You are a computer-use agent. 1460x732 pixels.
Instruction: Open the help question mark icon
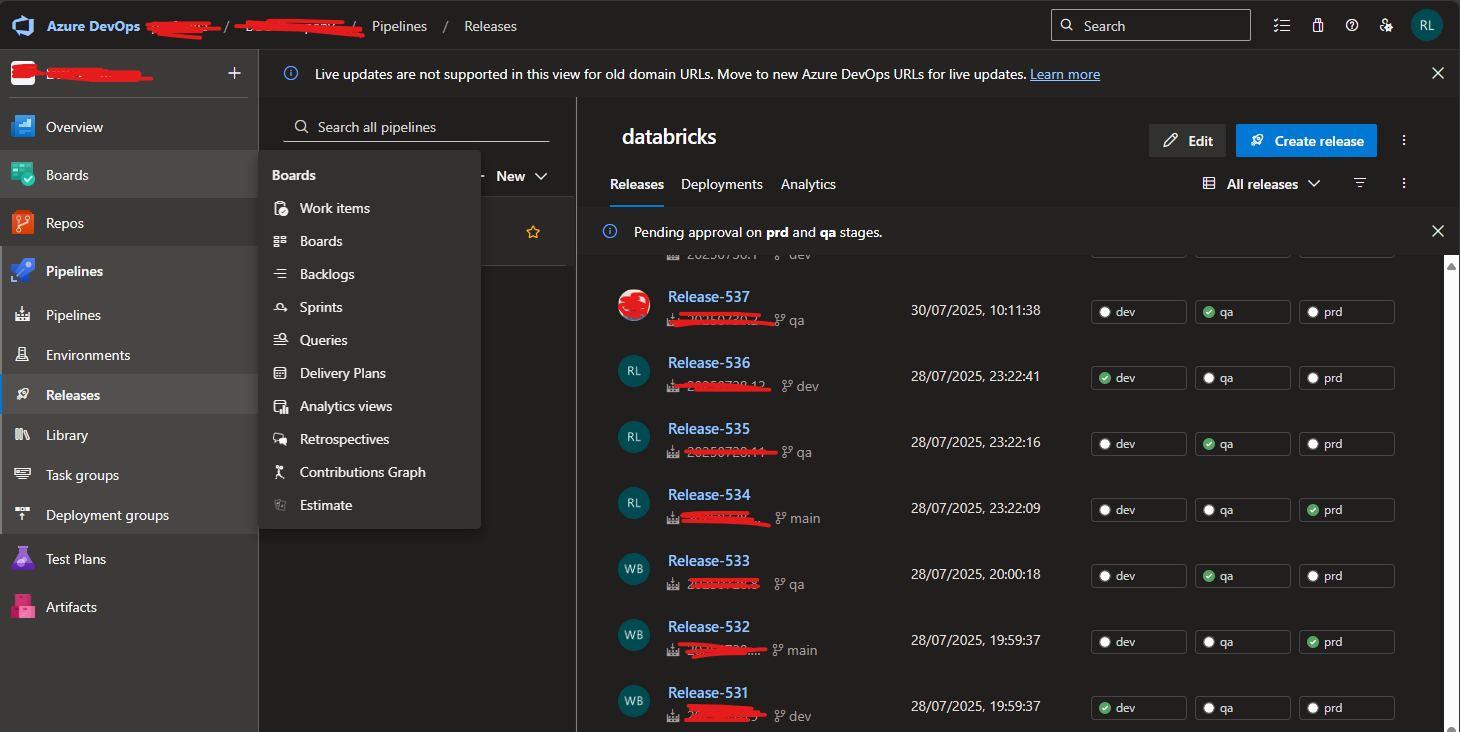point(1352,26)
